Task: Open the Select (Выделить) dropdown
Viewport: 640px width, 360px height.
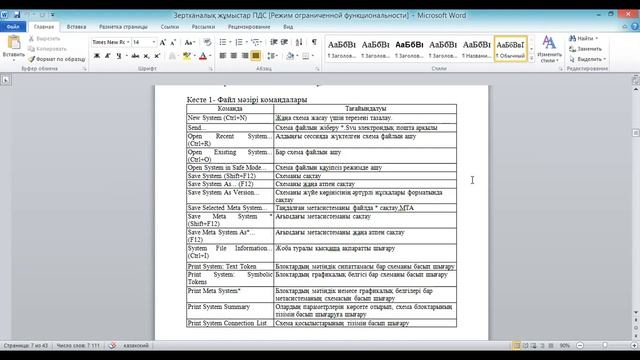Action: pos(587,59)
